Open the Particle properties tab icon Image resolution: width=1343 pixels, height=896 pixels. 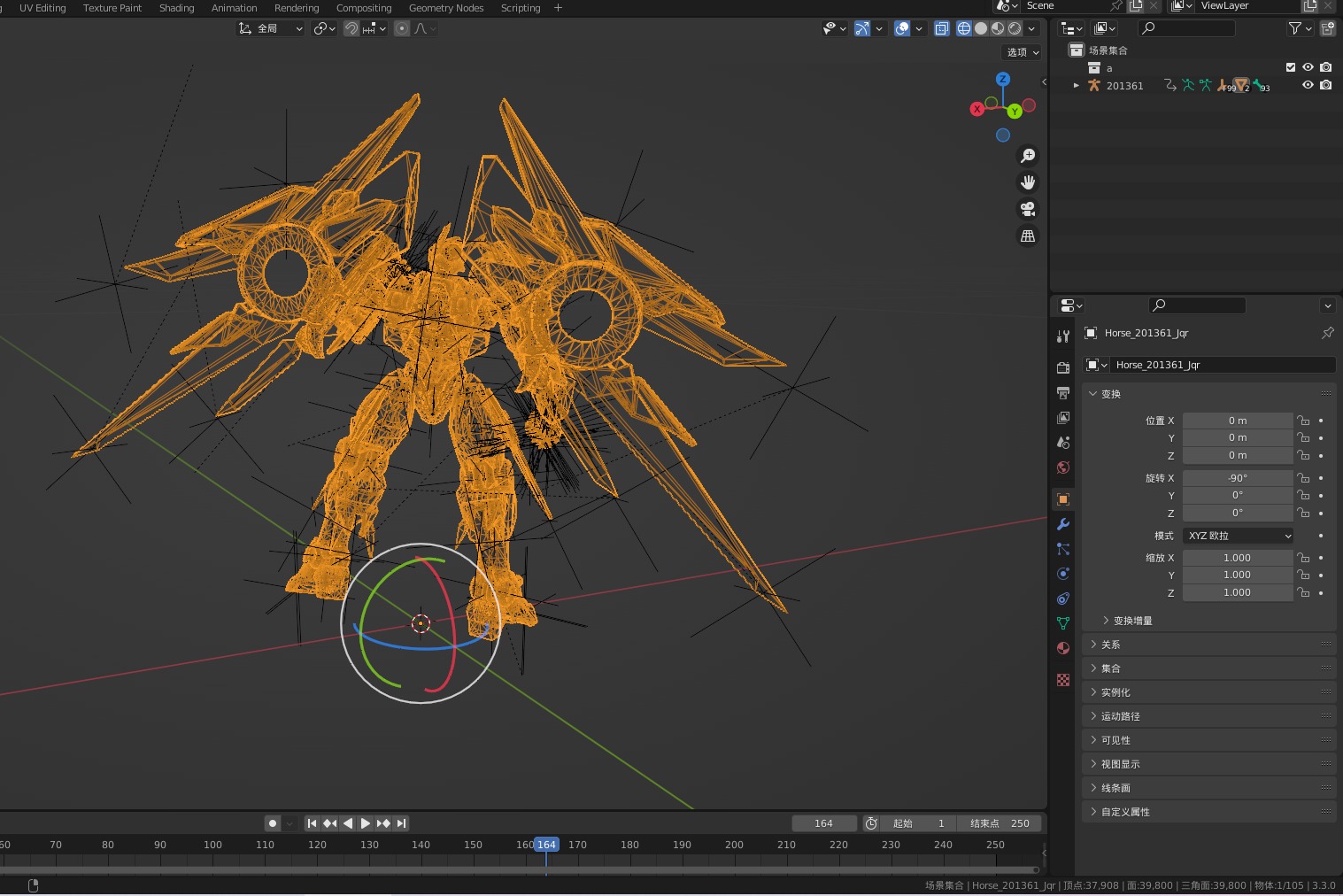[1063, 549]
